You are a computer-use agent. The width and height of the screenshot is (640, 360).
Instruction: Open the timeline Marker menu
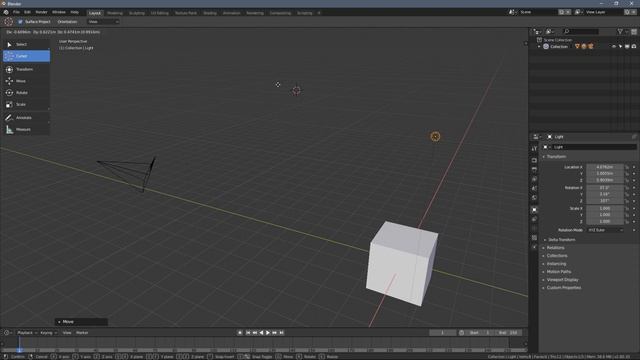coord(82,333)
